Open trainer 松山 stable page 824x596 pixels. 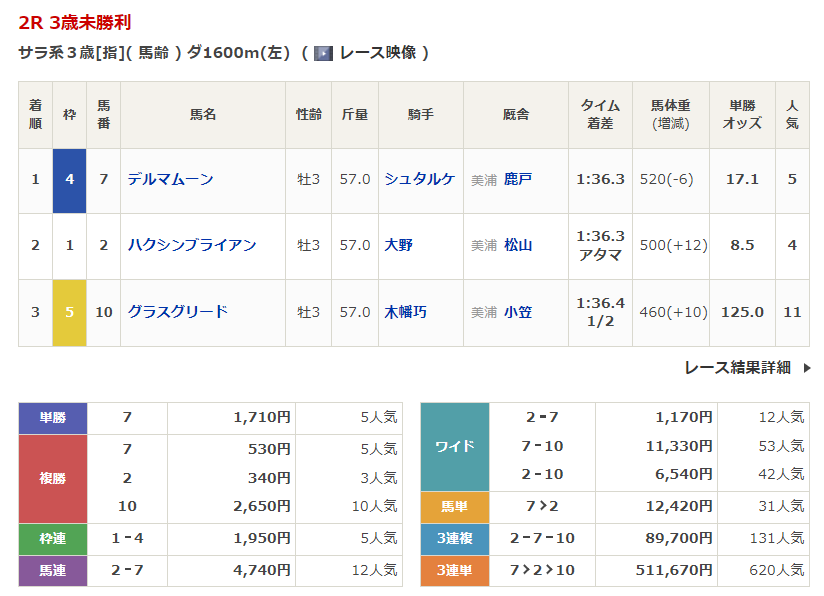point(517,245)
